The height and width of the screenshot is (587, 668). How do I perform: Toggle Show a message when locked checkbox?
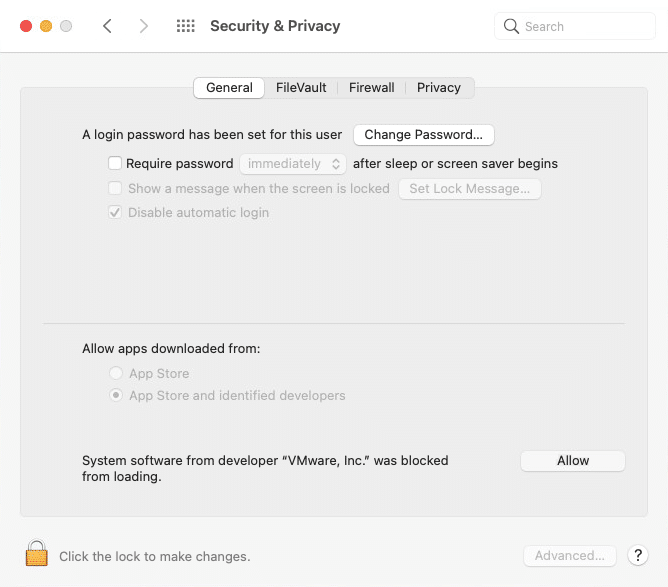pyautogui.click(x=115, y=188)
